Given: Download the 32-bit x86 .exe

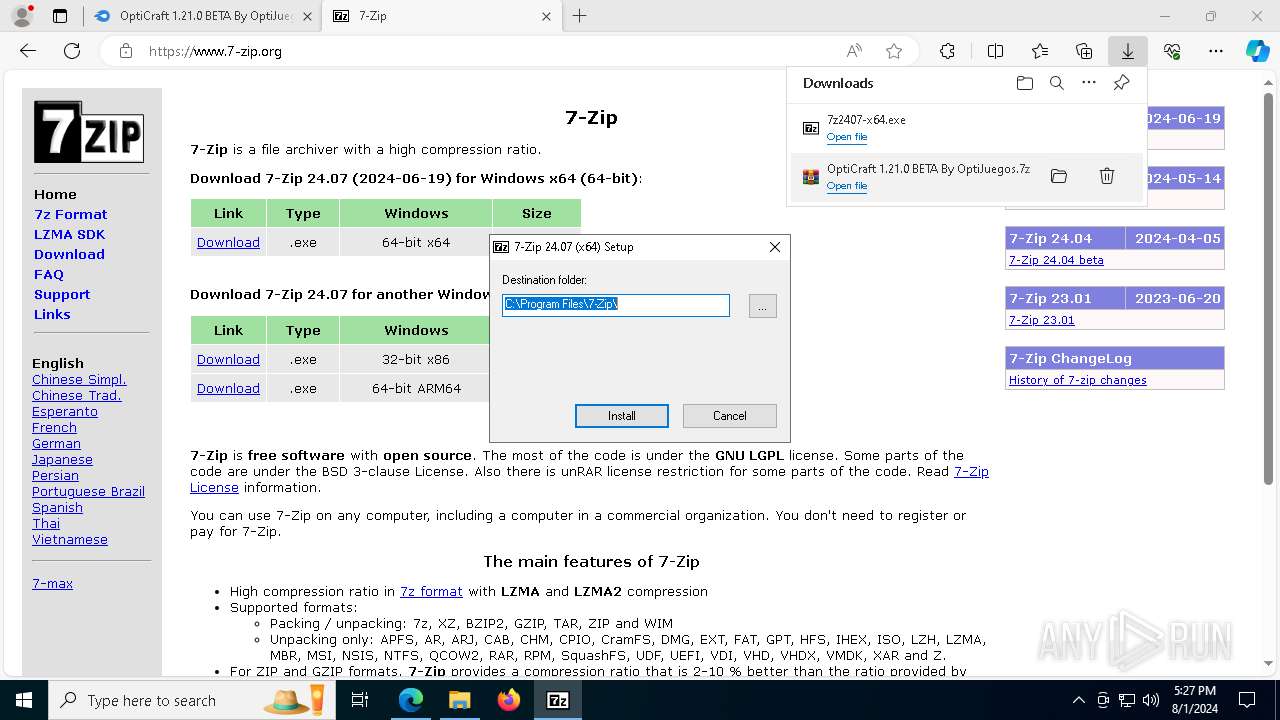Looking at the screenshot, I should pos(228,359).
